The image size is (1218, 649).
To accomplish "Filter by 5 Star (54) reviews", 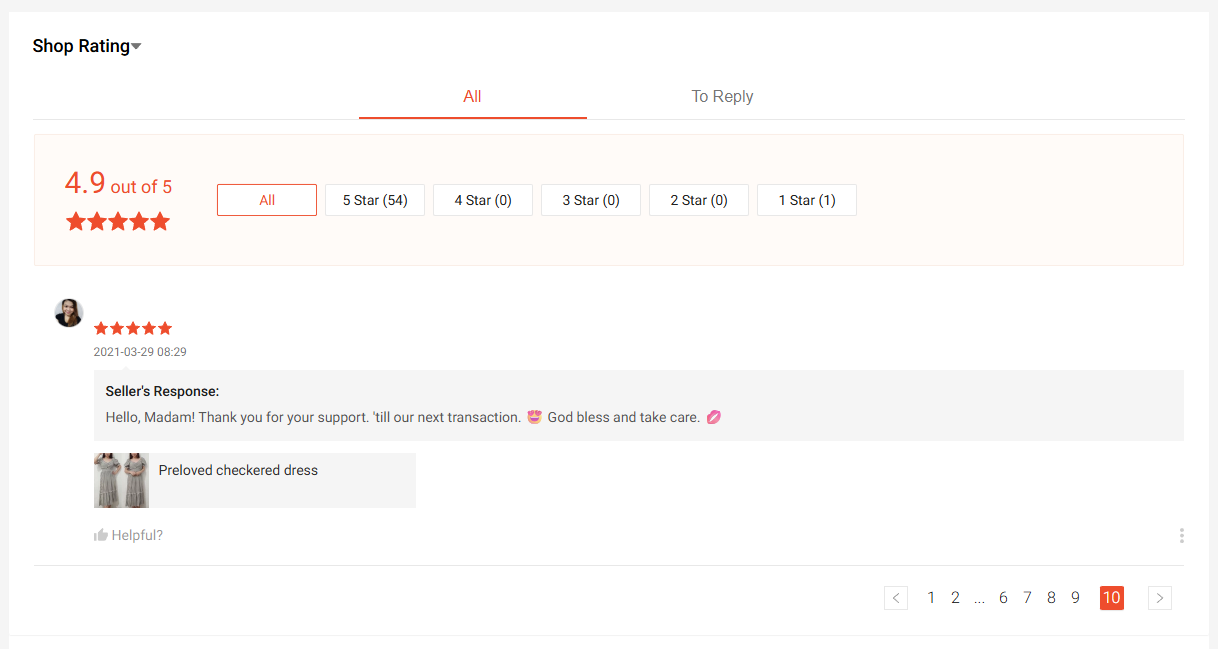I will point(375,200).
